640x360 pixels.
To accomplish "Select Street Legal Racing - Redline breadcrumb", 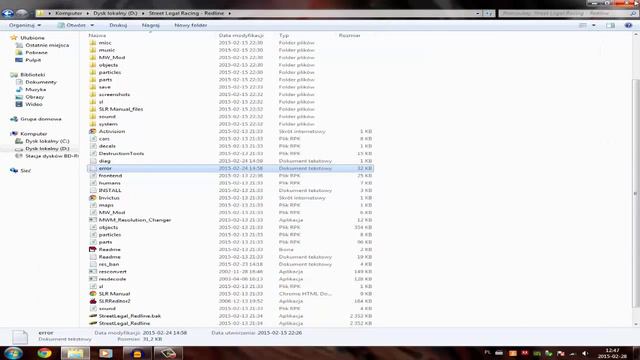I will pos(186,13).
